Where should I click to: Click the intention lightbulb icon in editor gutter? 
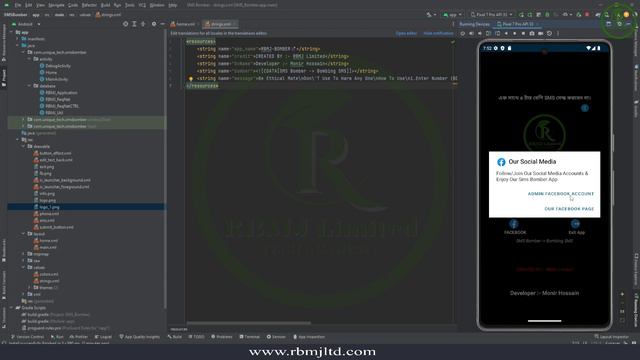(191, 79)
